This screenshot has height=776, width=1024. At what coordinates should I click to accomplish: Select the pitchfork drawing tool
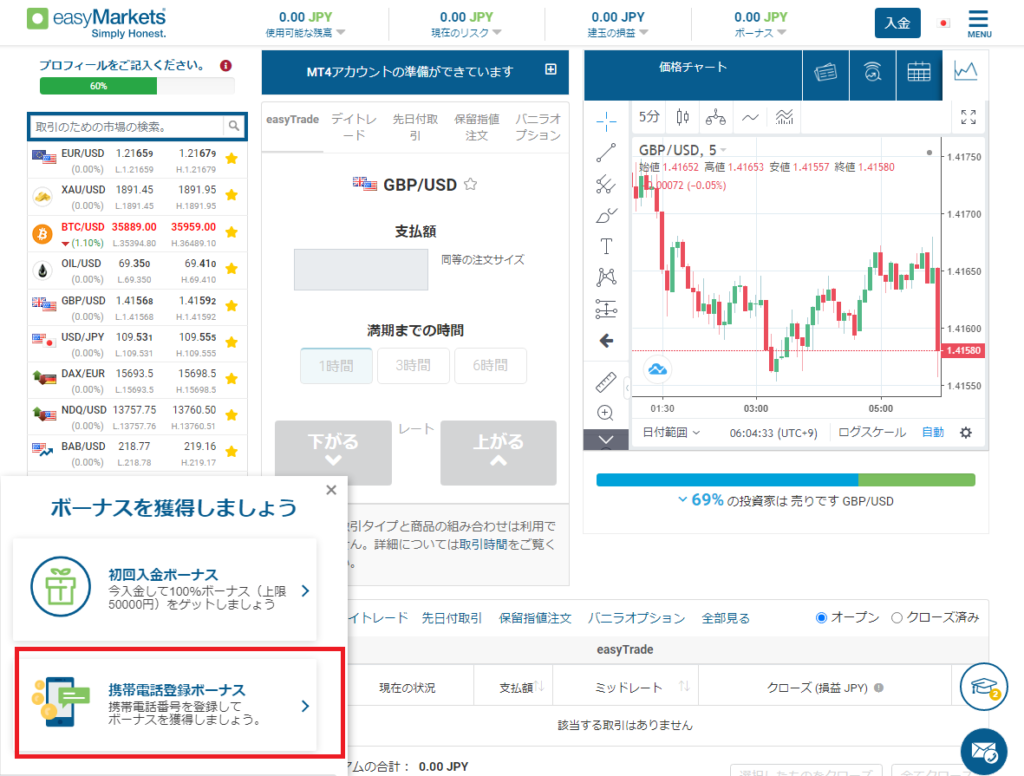point(606,184)
